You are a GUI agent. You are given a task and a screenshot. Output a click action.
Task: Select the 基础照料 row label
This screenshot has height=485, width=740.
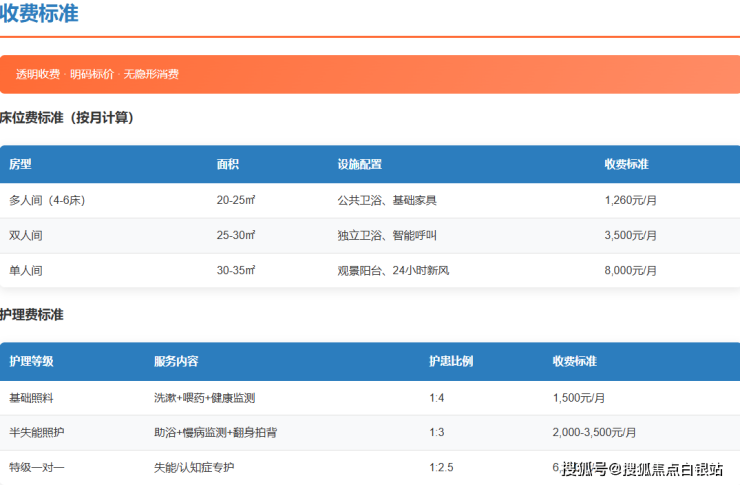pos(31,397)
